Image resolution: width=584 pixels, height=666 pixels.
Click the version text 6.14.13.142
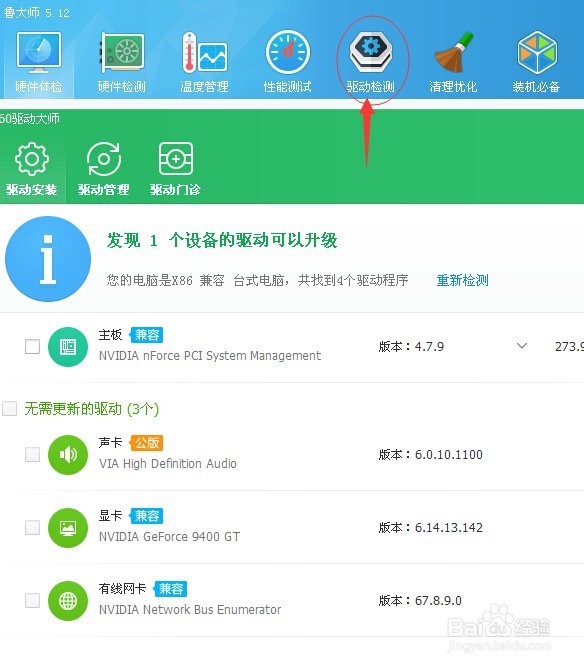(449, 528)
